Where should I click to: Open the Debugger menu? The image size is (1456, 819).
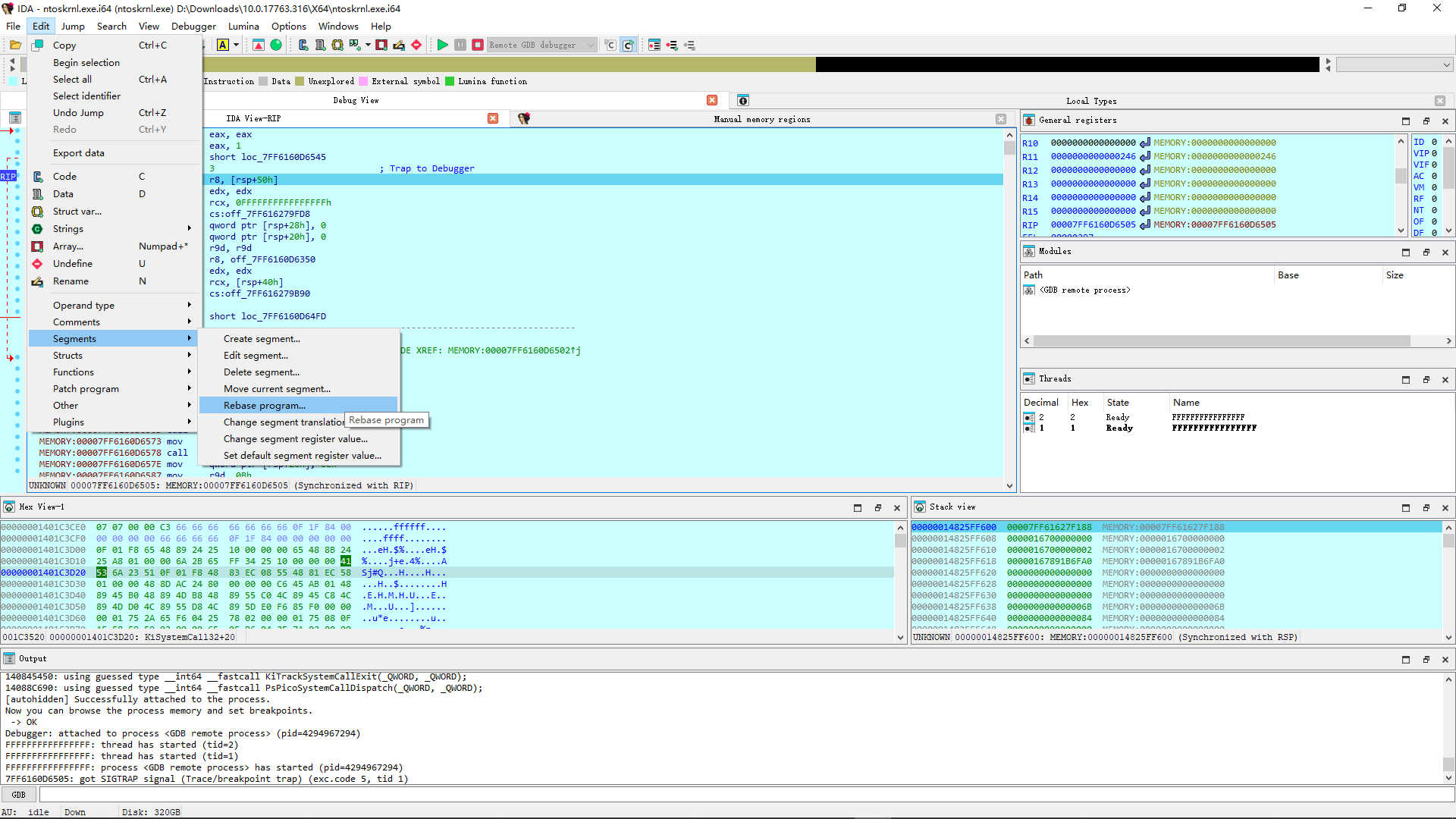[x=193, y=26]
